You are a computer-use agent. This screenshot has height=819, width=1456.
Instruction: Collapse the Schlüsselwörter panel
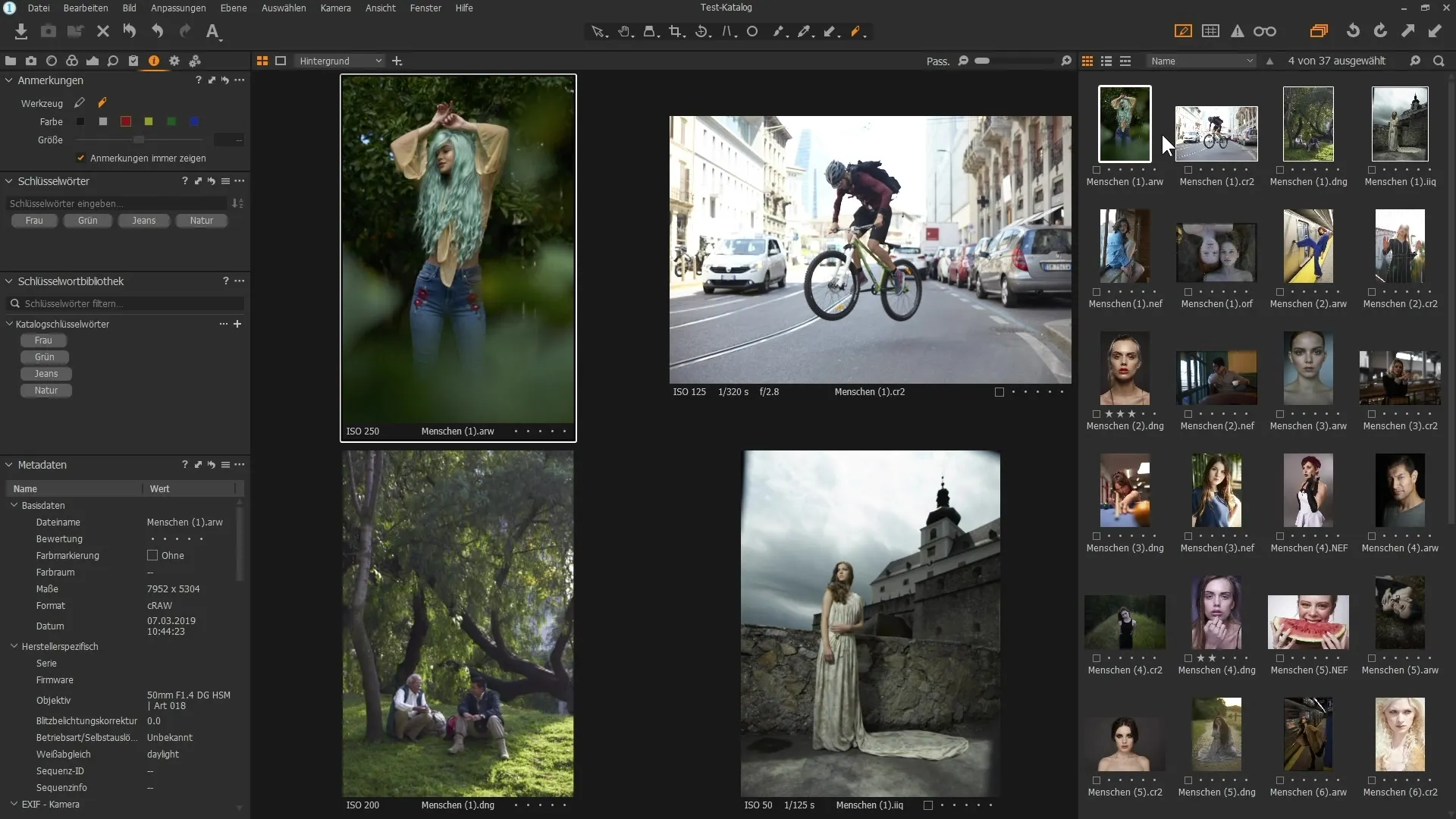click(x=9, y=181)
